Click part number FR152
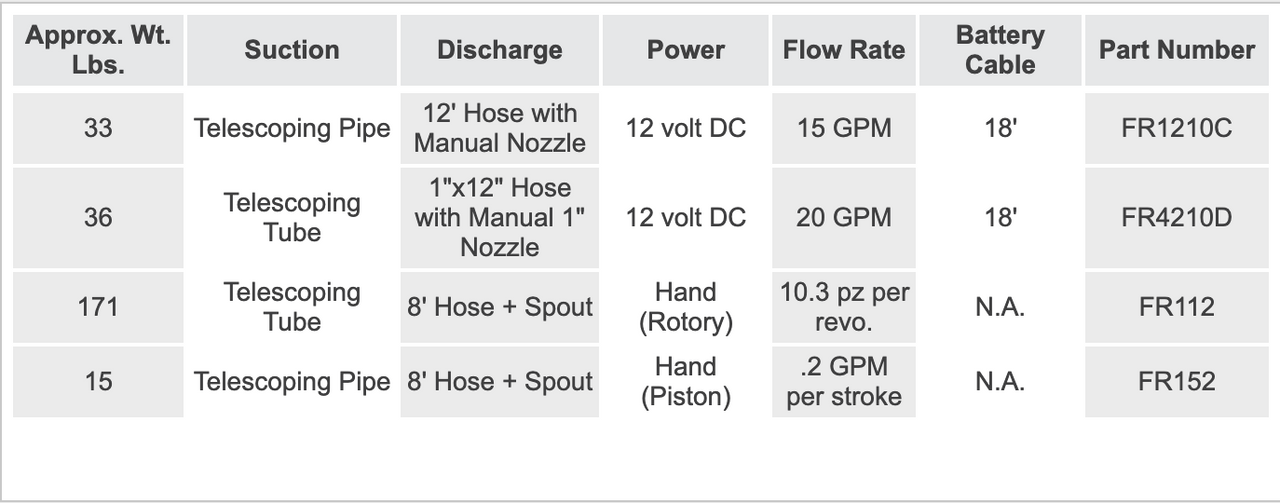 click(x=1176, y=381)
